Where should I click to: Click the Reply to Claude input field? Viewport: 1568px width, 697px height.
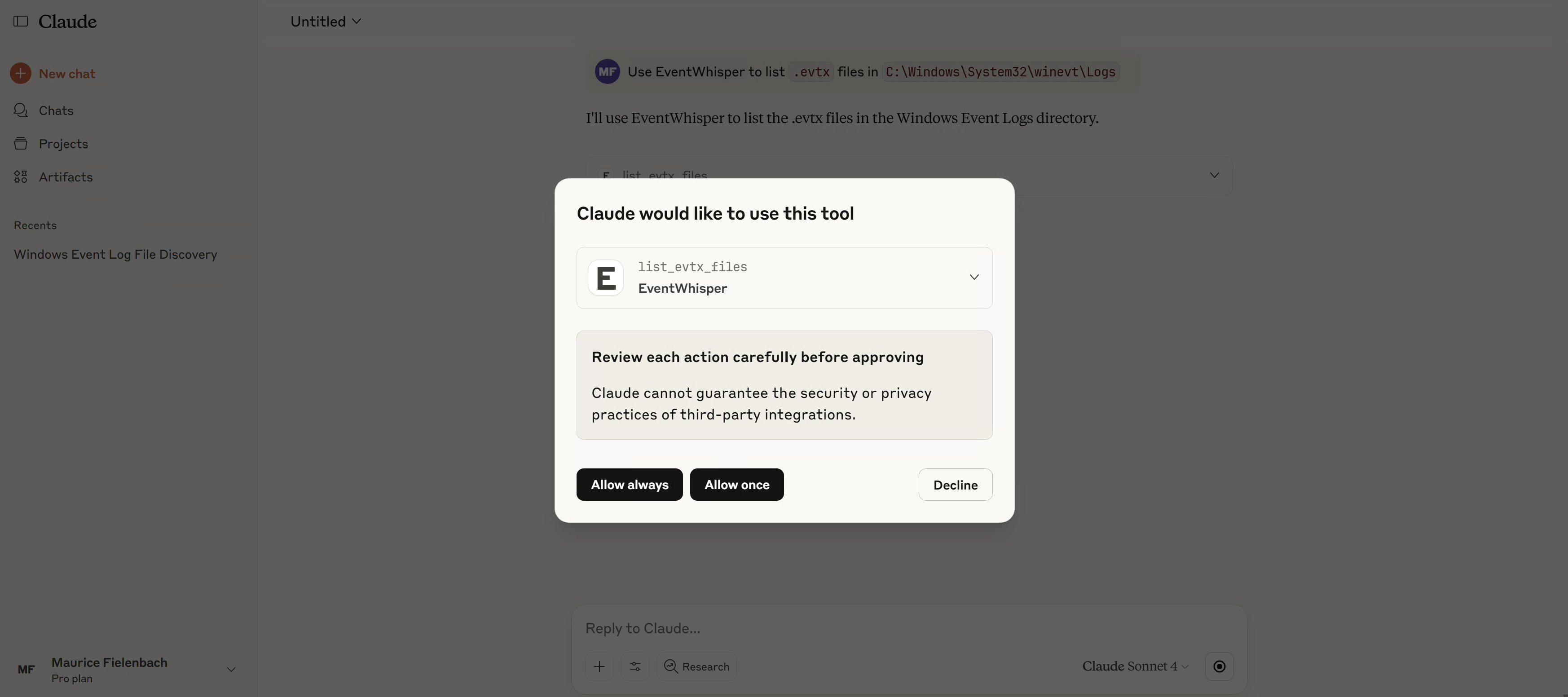pos(852,628)
